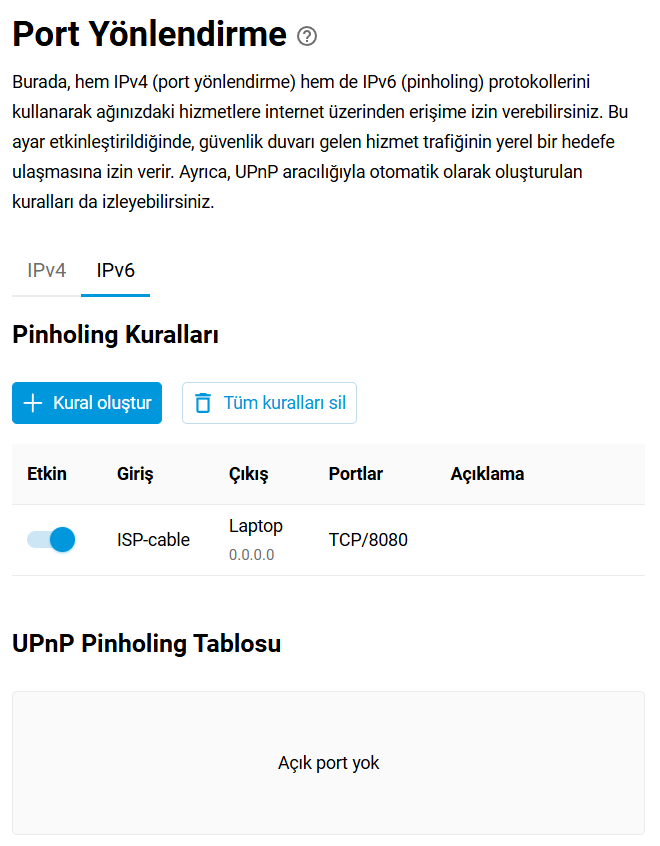Click the plus icon on Kural oluştur
This screenshot has height=846, width=660.
click(33, 403)
